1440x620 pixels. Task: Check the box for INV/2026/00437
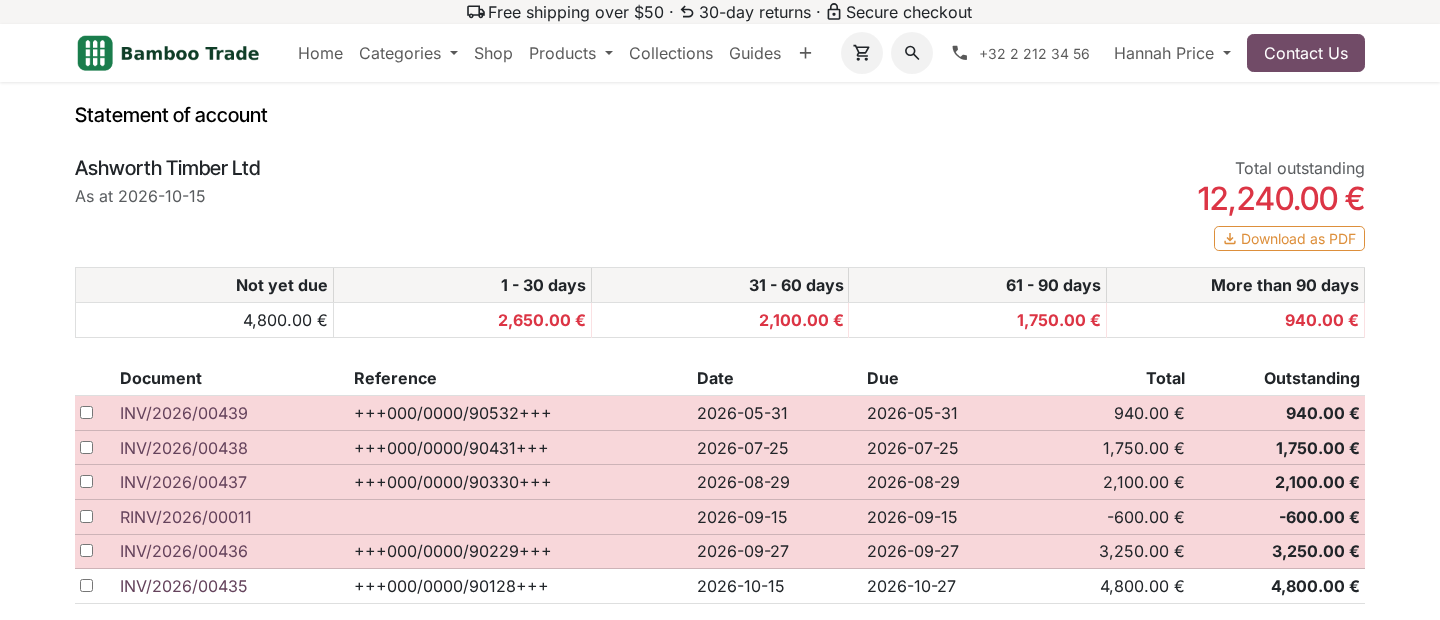87,482
